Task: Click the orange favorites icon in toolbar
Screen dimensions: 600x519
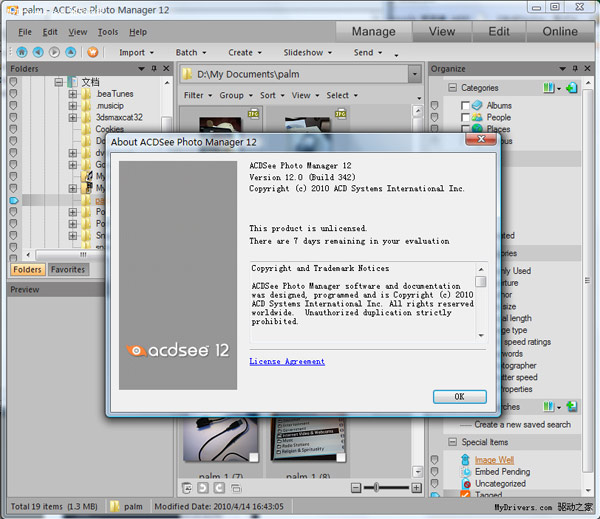Action: tap(93, 52)
